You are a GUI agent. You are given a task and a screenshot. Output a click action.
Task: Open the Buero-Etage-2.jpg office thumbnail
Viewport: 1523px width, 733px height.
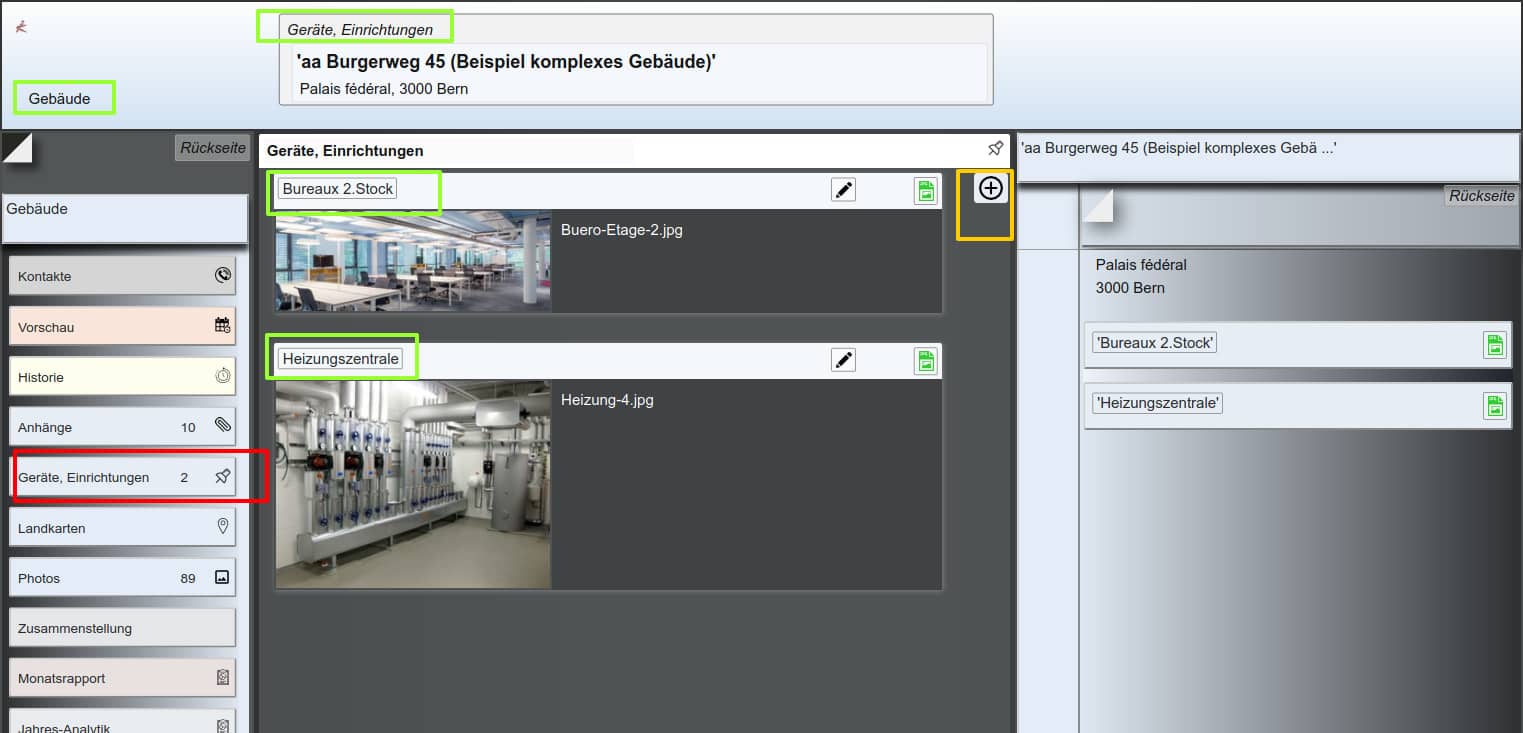[x=413, y=261]
